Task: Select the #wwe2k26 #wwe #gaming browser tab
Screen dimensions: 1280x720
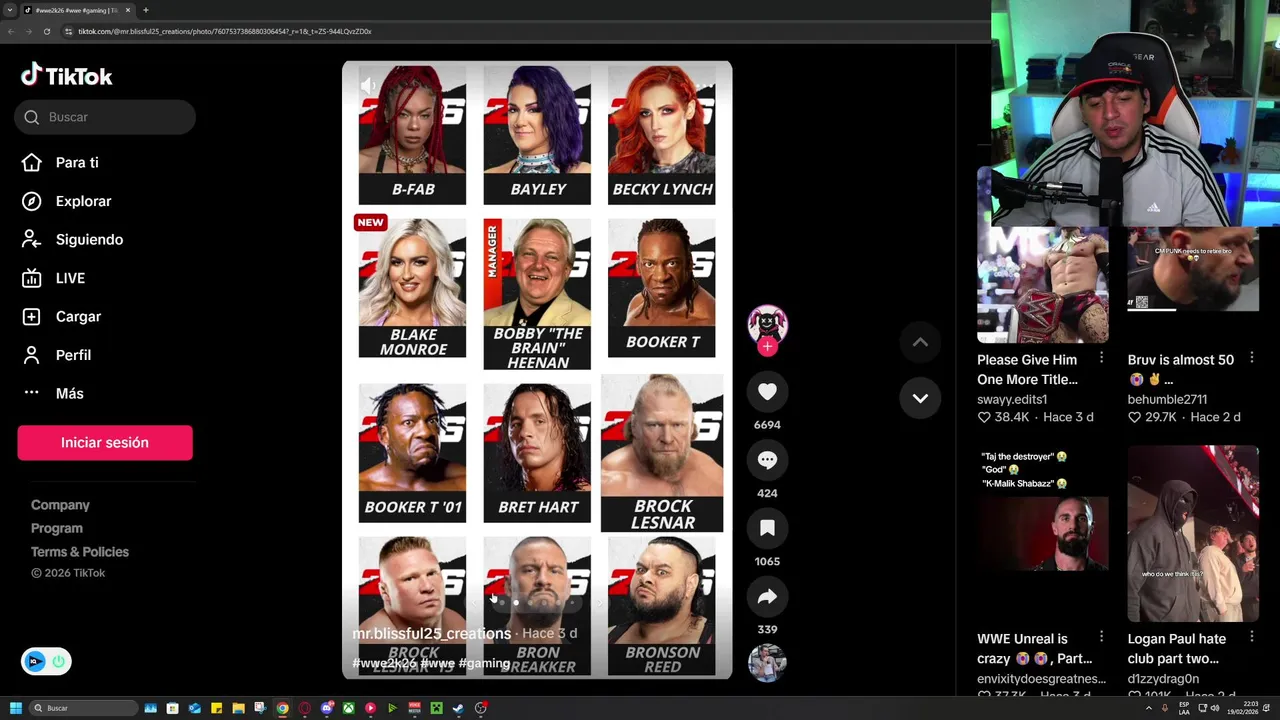Action: pos(77,10)
